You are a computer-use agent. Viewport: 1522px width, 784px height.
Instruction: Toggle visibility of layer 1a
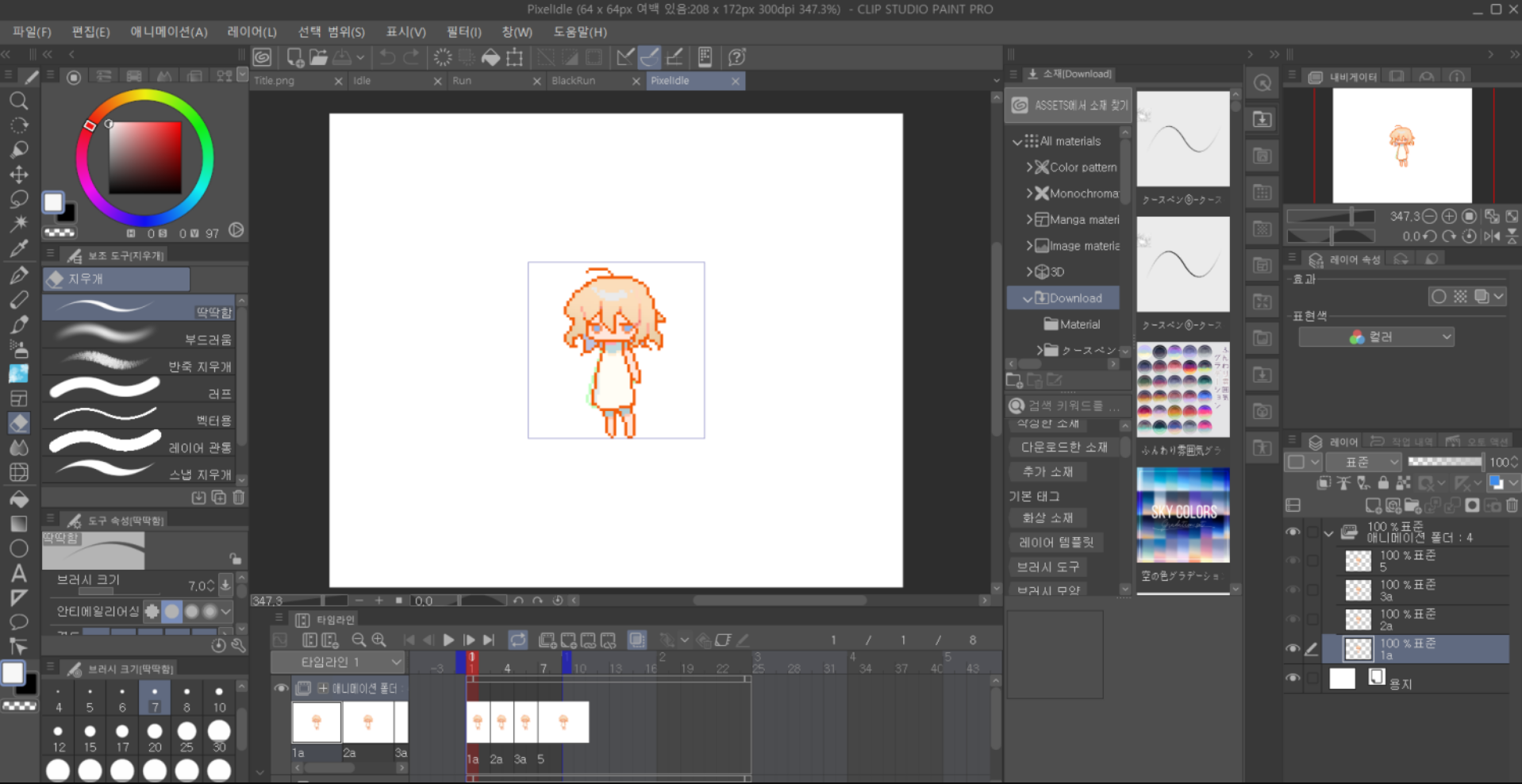[1293, 649]
